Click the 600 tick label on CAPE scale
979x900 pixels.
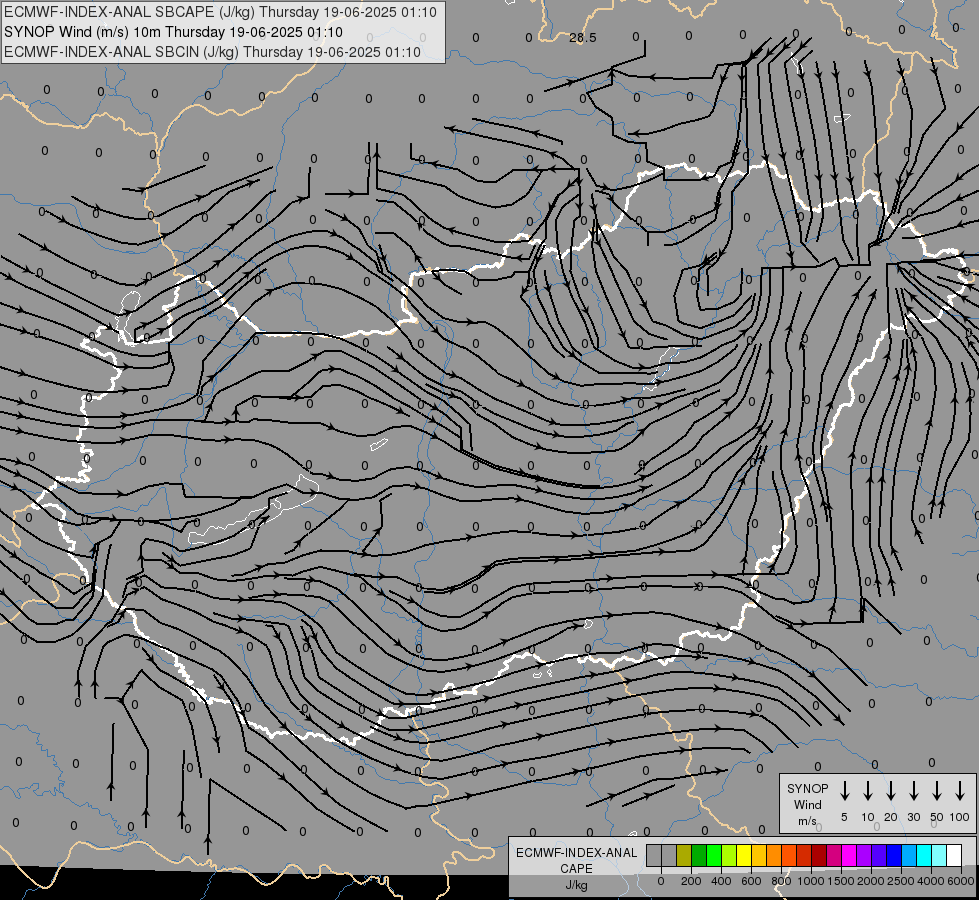pyautogui.click(x=751, y=881)
